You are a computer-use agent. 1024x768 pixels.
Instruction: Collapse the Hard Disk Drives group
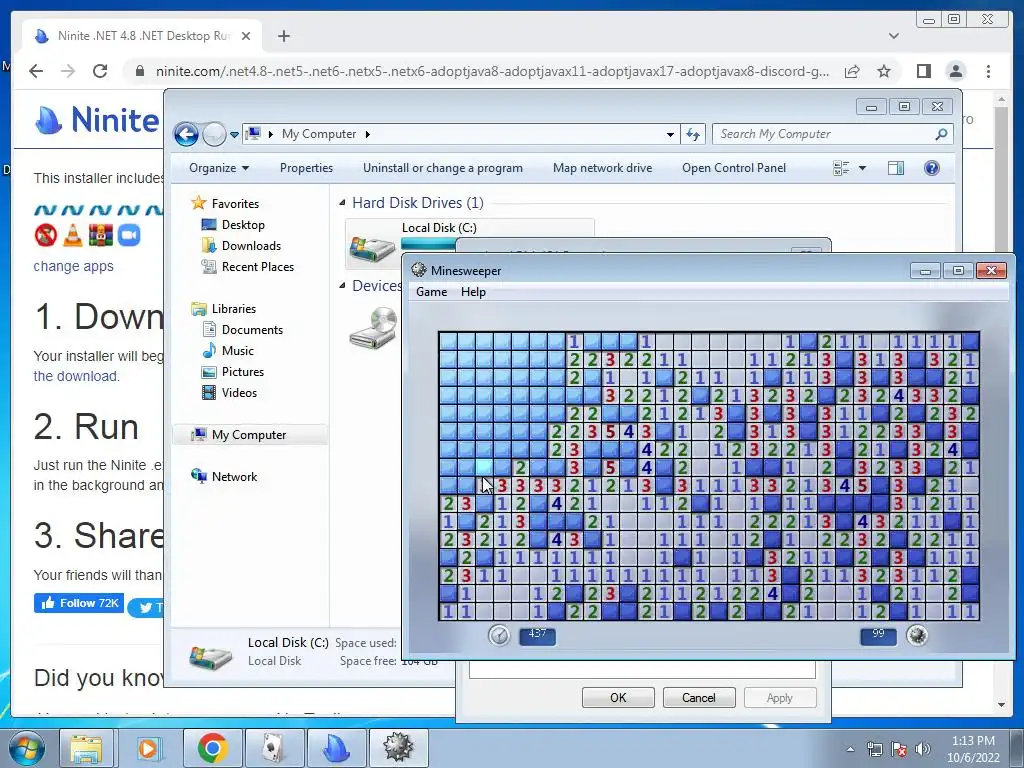point(342,203)
